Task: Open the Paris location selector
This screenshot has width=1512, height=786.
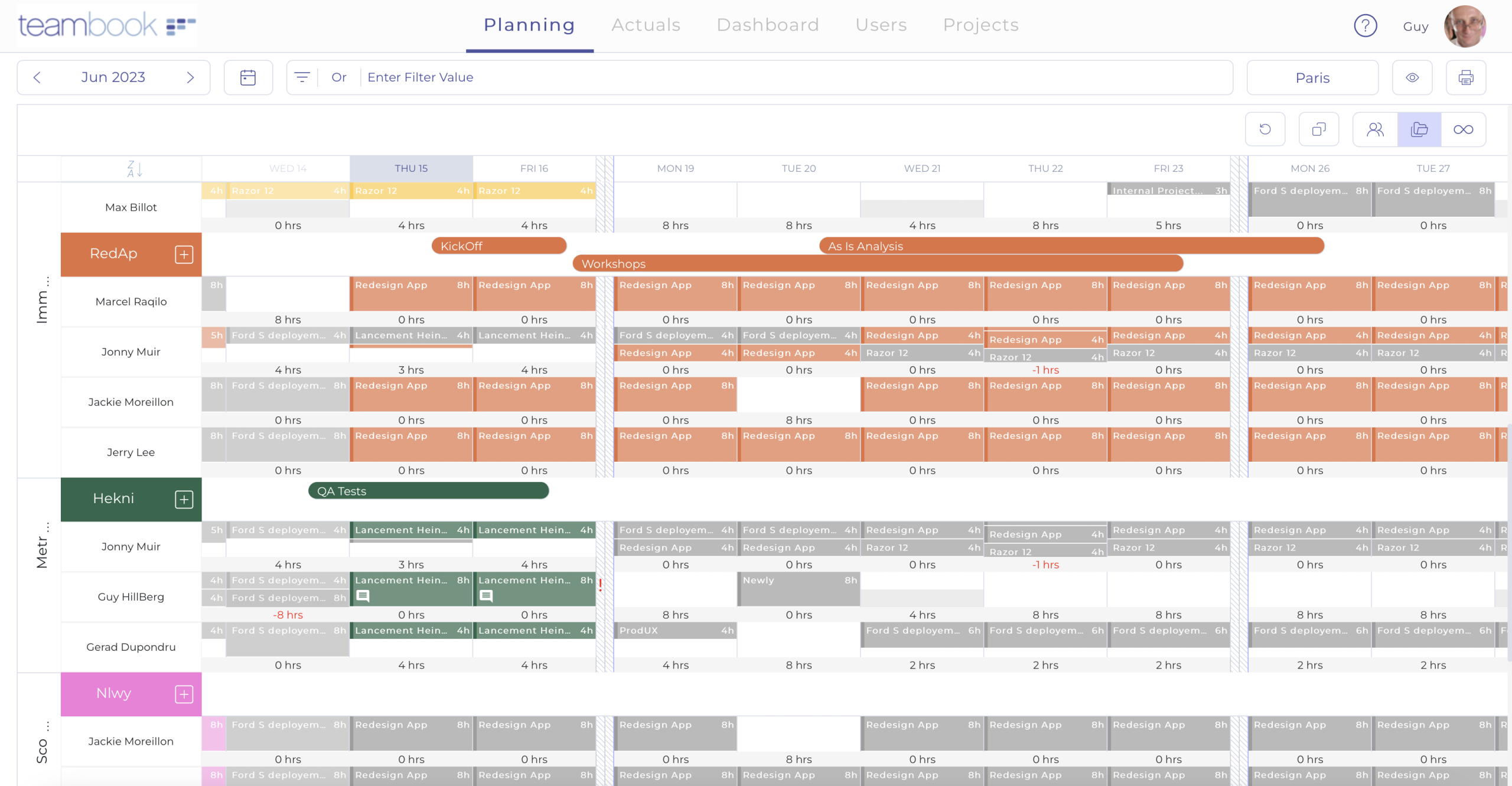Action: click(1312, 77)
